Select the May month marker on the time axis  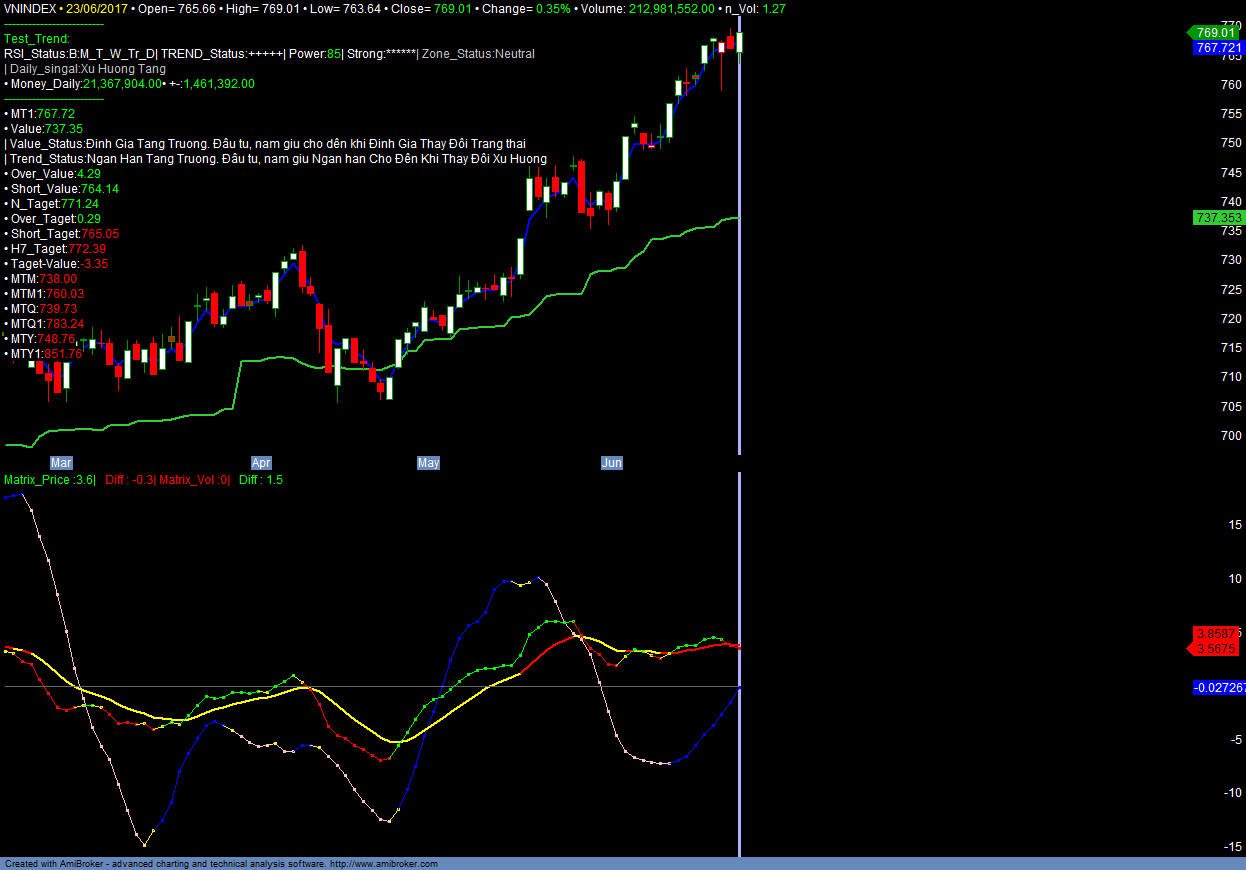(428, 463)
